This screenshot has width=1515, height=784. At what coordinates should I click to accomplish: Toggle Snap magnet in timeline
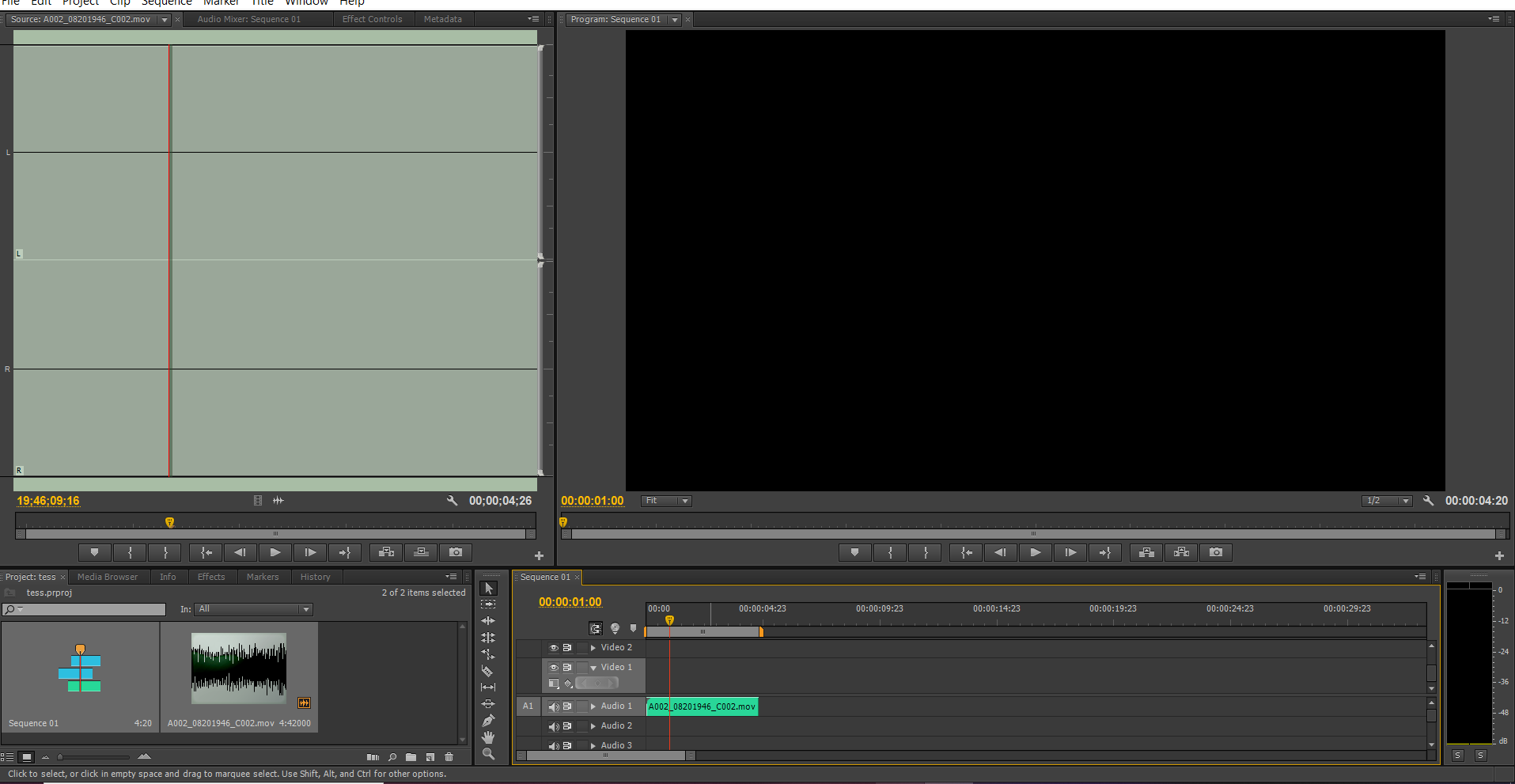coord(596,629)
